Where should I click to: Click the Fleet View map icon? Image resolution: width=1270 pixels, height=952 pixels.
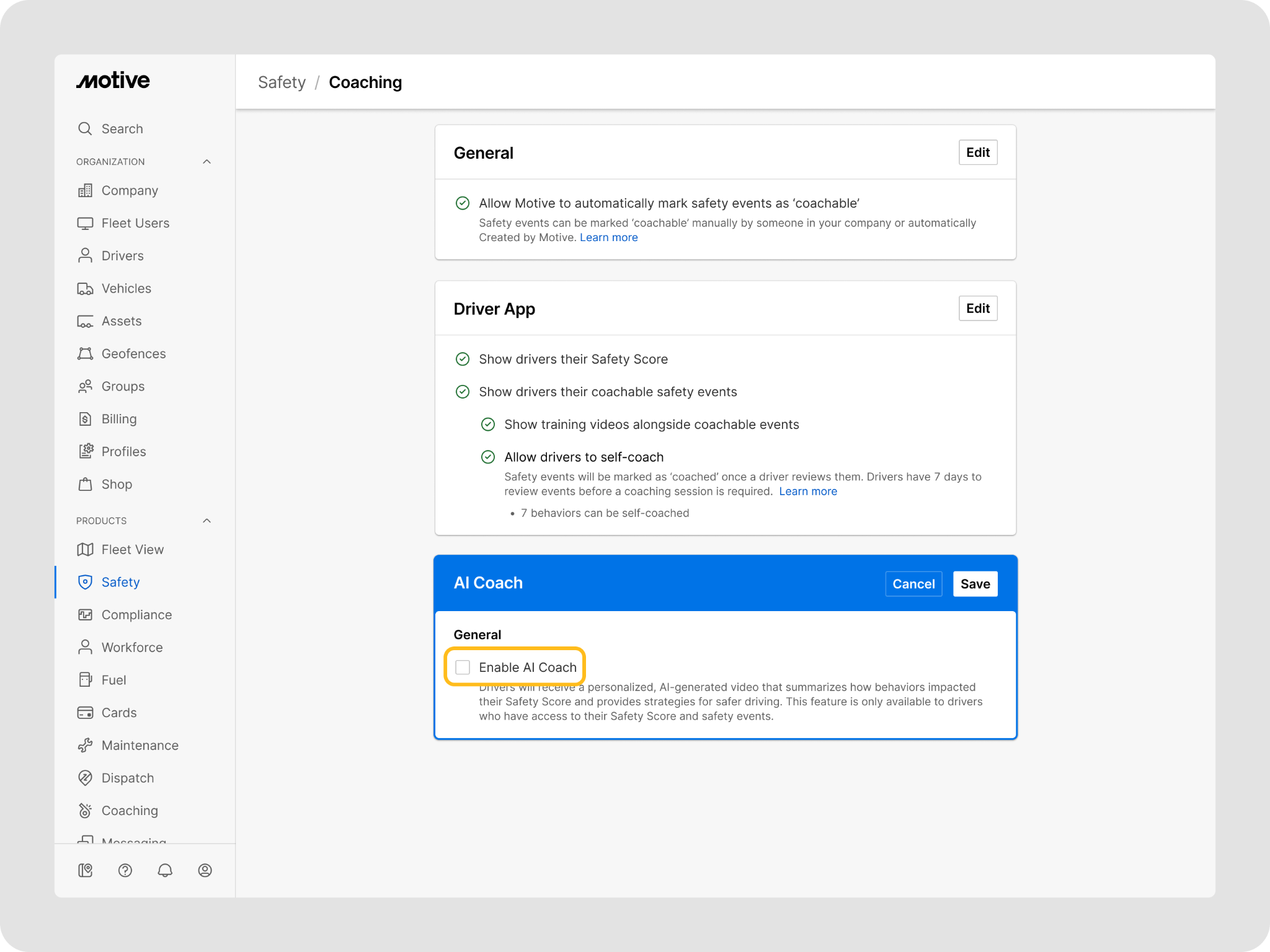[x=85, y=549]
